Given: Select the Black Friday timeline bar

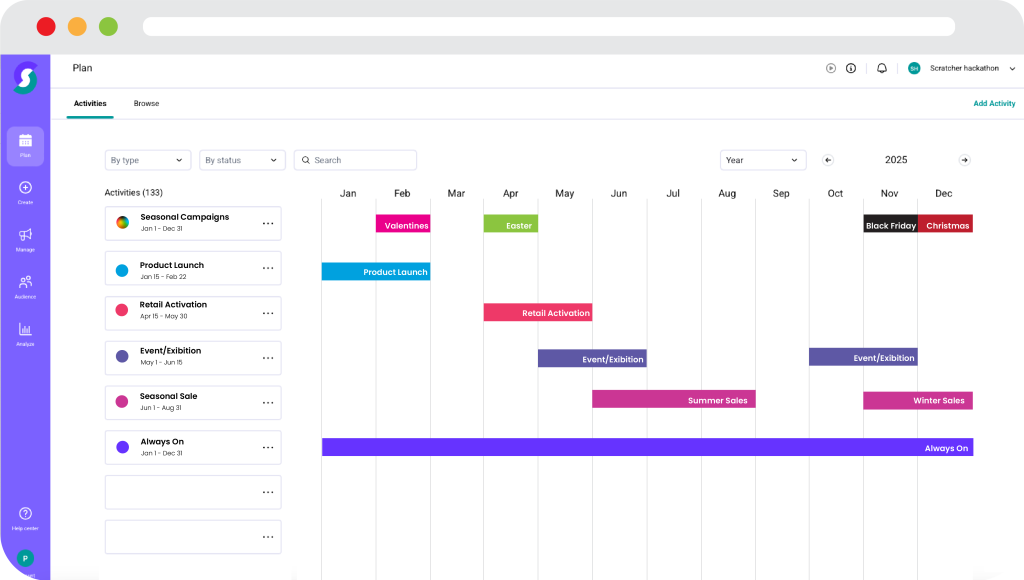Looking at the screenshot, I should tap(891, 223).
